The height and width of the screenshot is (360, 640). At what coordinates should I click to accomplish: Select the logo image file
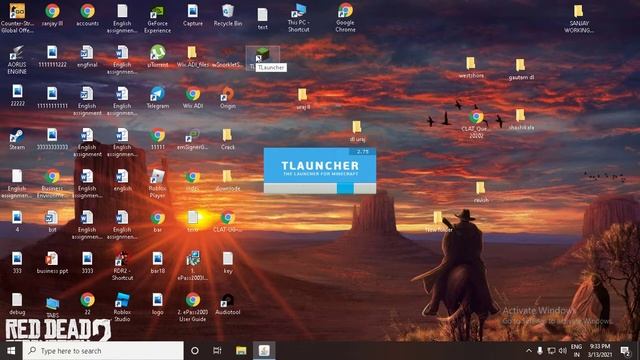(x=158, y=304)
